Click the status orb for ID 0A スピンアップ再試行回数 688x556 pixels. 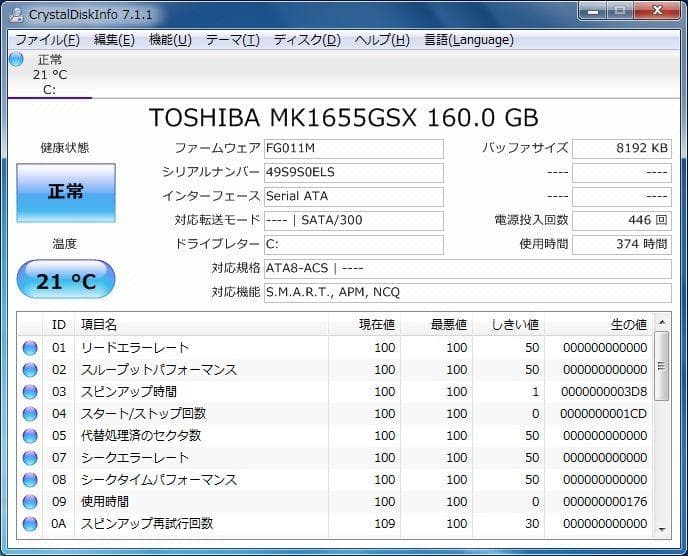[30, 524]
